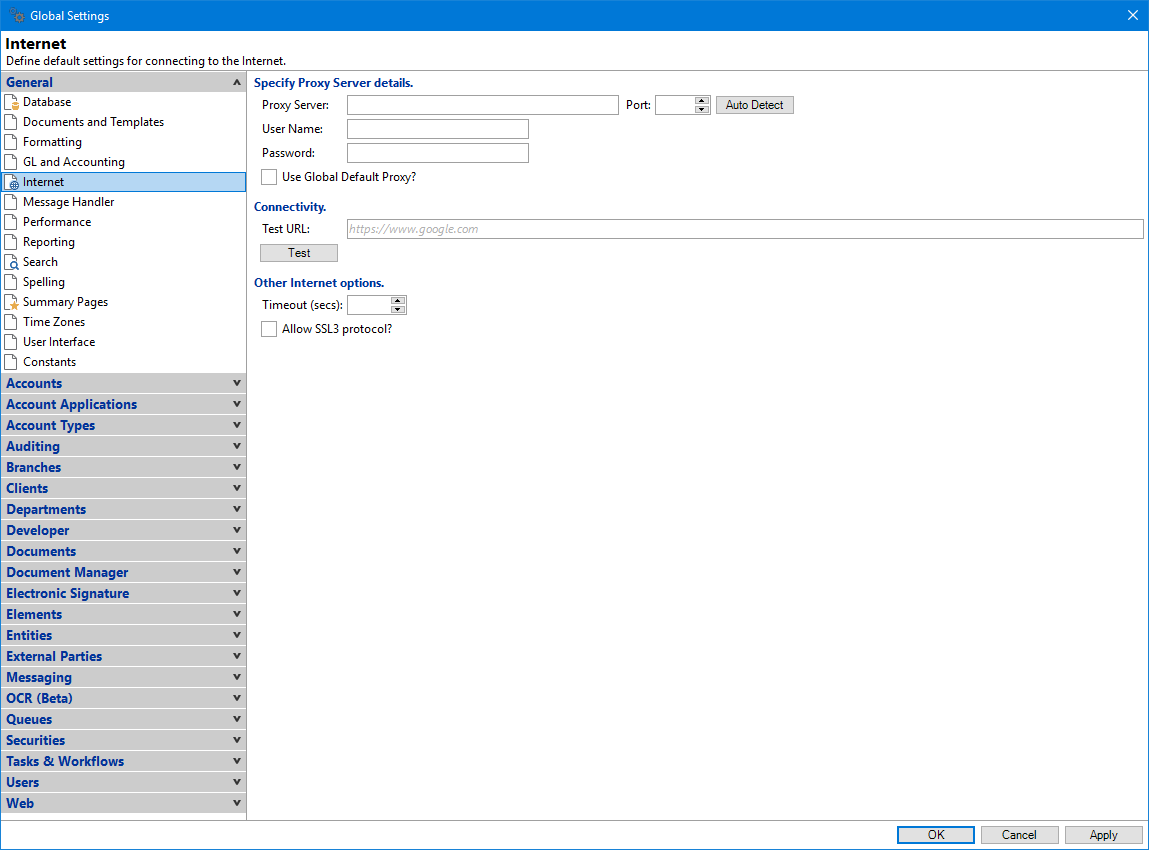Viewport: 1149px width, 850px height.
Task: Click the Test connectivity button
Action: [x=299, y=253]
